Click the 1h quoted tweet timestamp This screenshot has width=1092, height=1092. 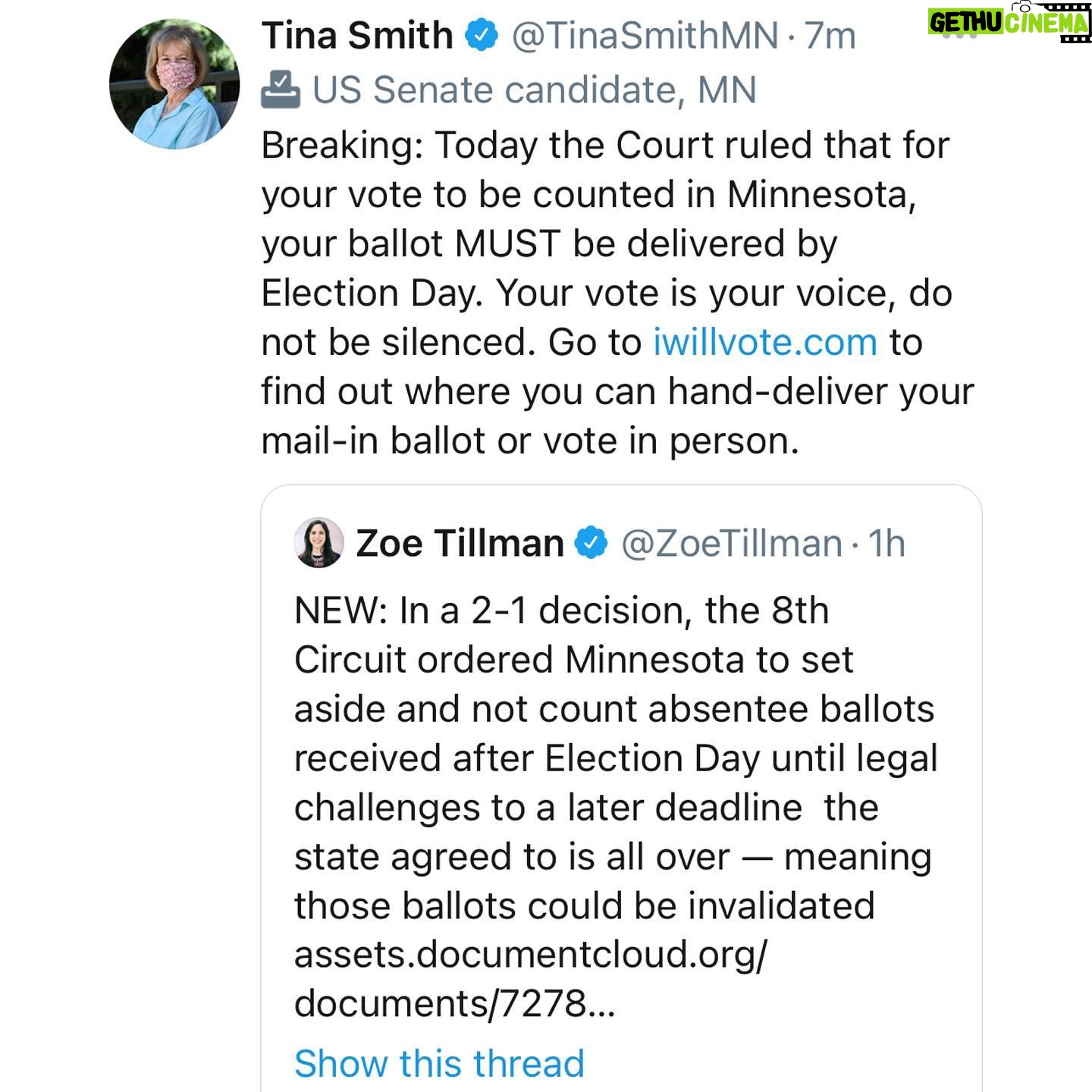[x=886, y=543]
